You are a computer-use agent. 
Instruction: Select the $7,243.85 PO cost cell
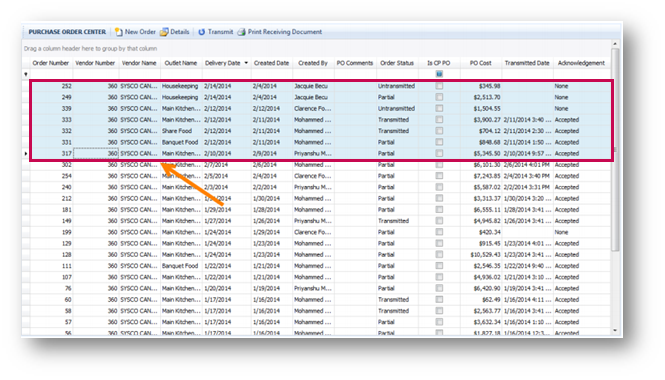481,176
